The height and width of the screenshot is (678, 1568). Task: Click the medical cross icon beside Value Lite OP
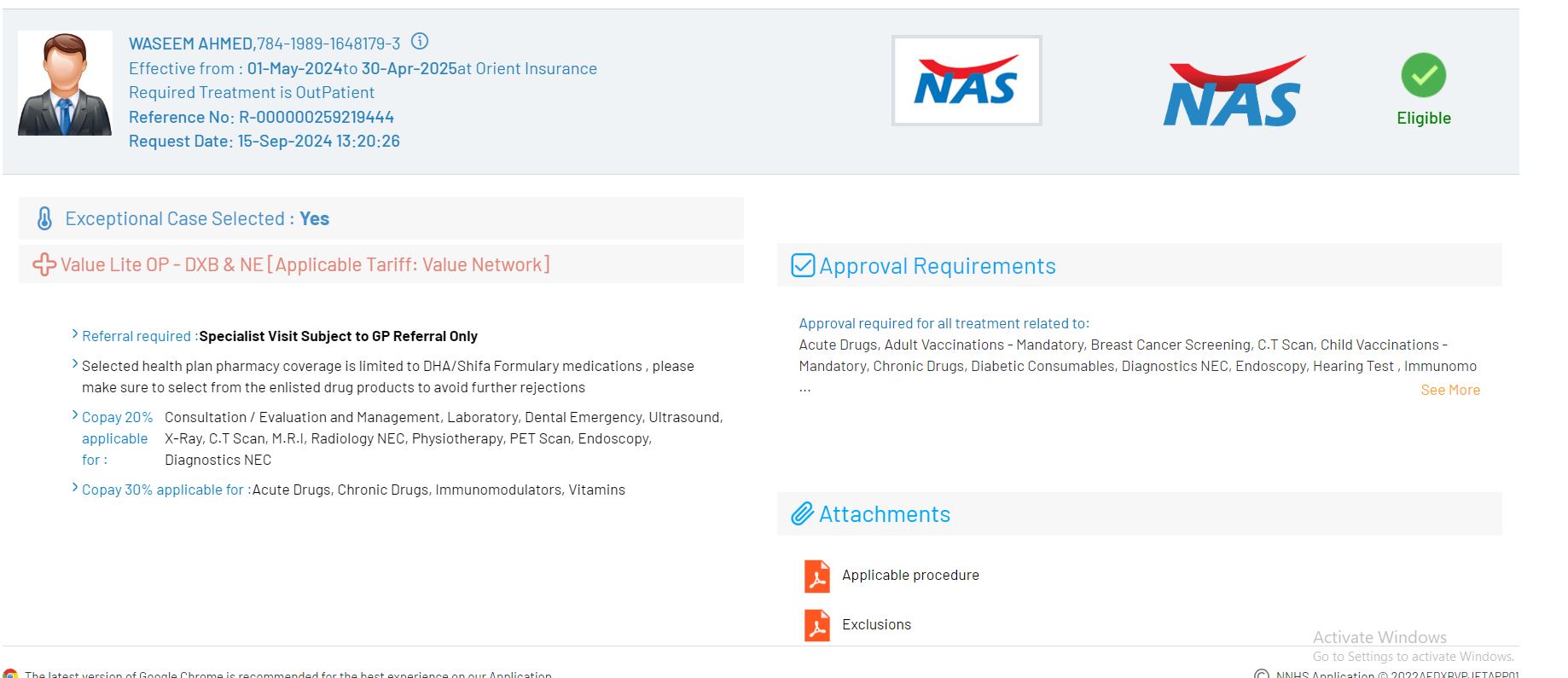[x=44, y=264]
